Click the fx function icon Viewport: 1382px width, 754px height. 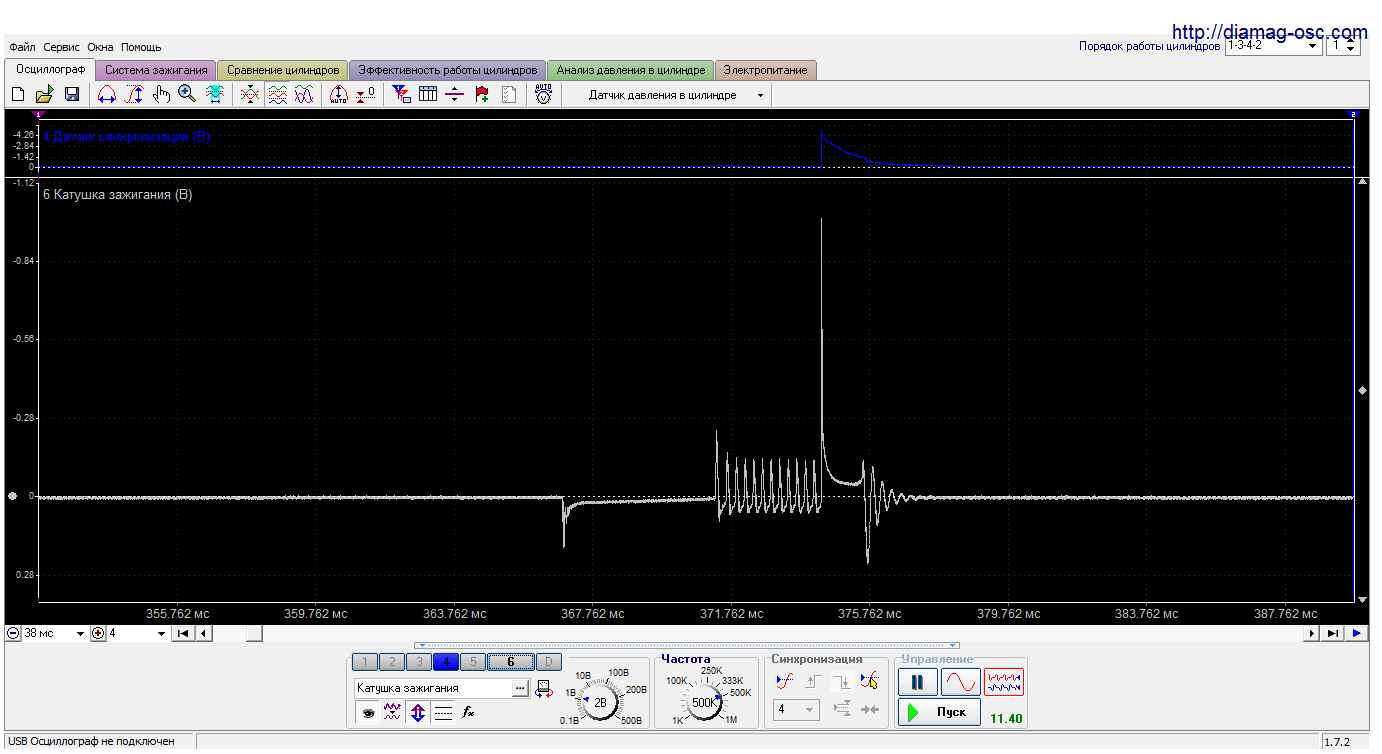point(468,713)
